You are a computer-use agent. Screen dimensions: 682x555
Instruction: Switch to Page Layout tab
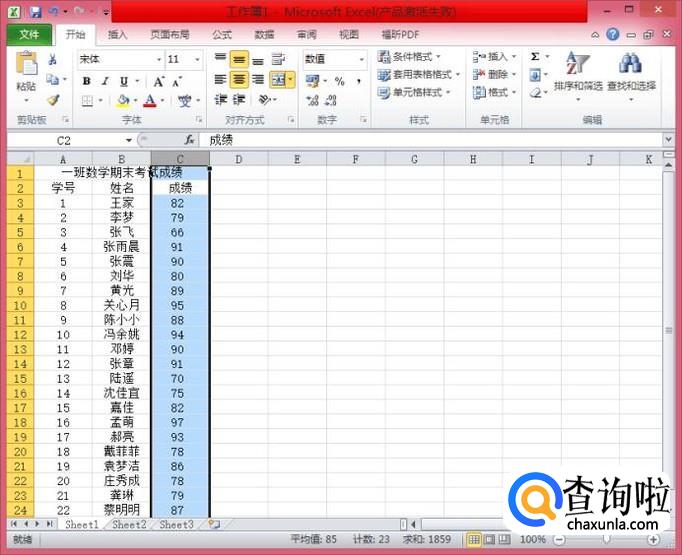170,34
